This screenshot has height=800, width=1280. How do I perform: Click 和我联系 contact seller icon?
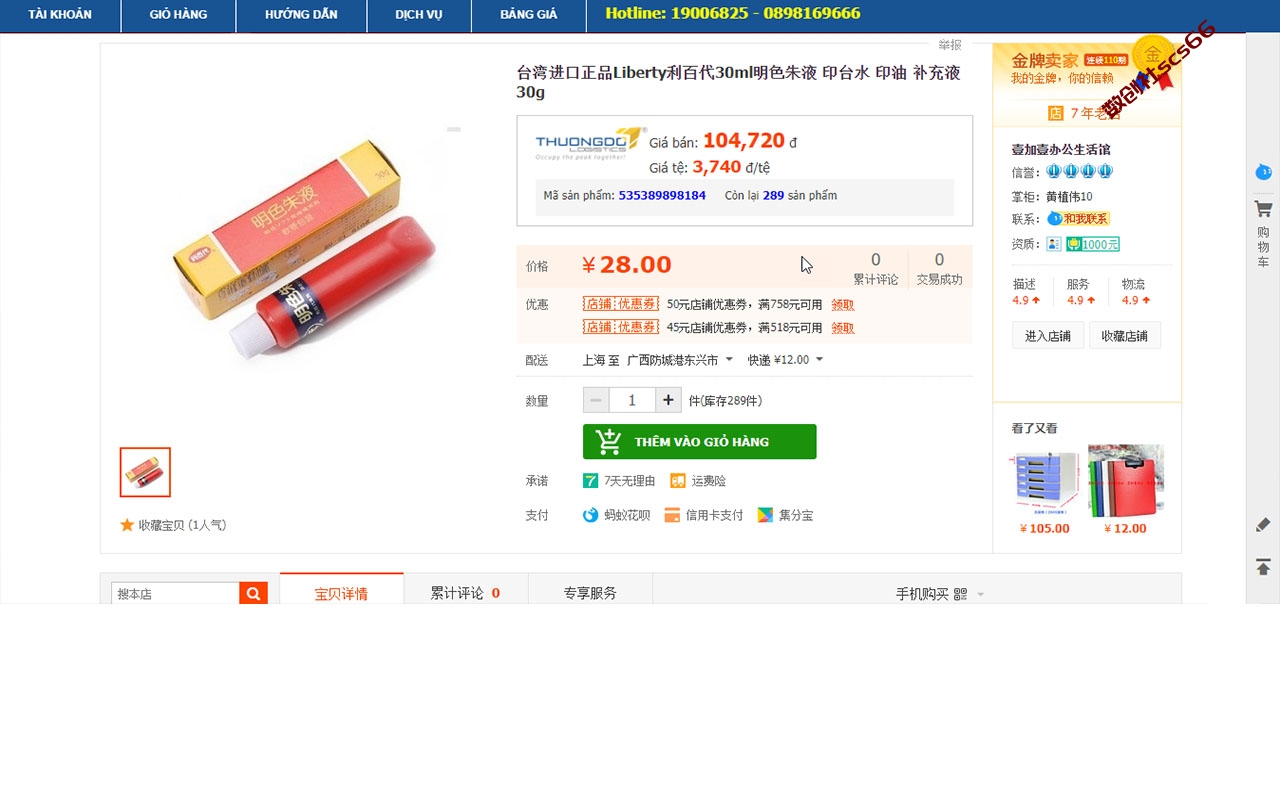pos(1078,218)
